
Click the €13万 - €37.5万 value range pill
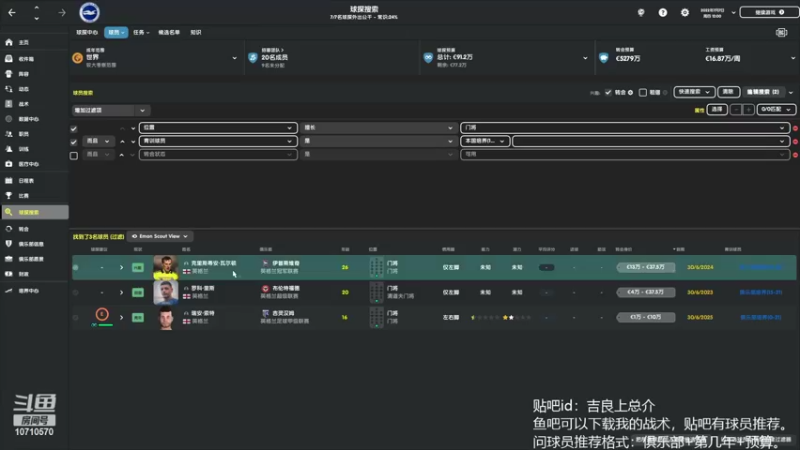[645, 267]
